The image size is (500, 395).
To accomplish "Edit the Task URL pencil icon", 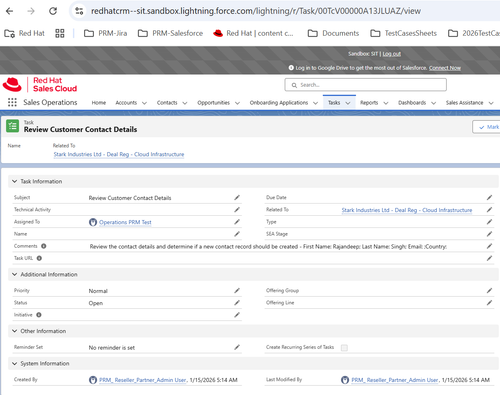I will 489,258.
